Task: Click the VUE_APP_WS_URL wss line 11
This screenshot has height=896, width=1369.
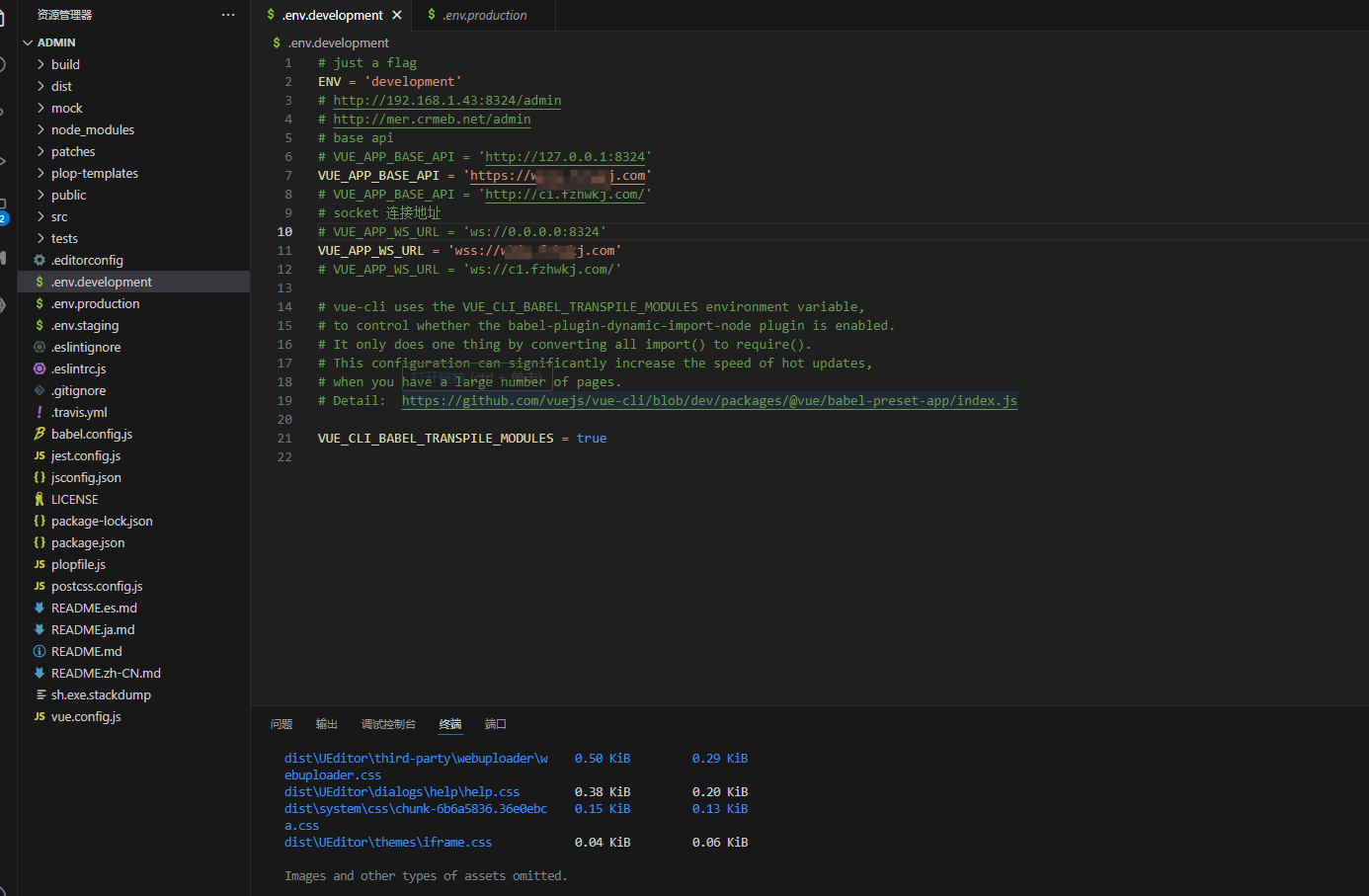Action: (469, 250)
